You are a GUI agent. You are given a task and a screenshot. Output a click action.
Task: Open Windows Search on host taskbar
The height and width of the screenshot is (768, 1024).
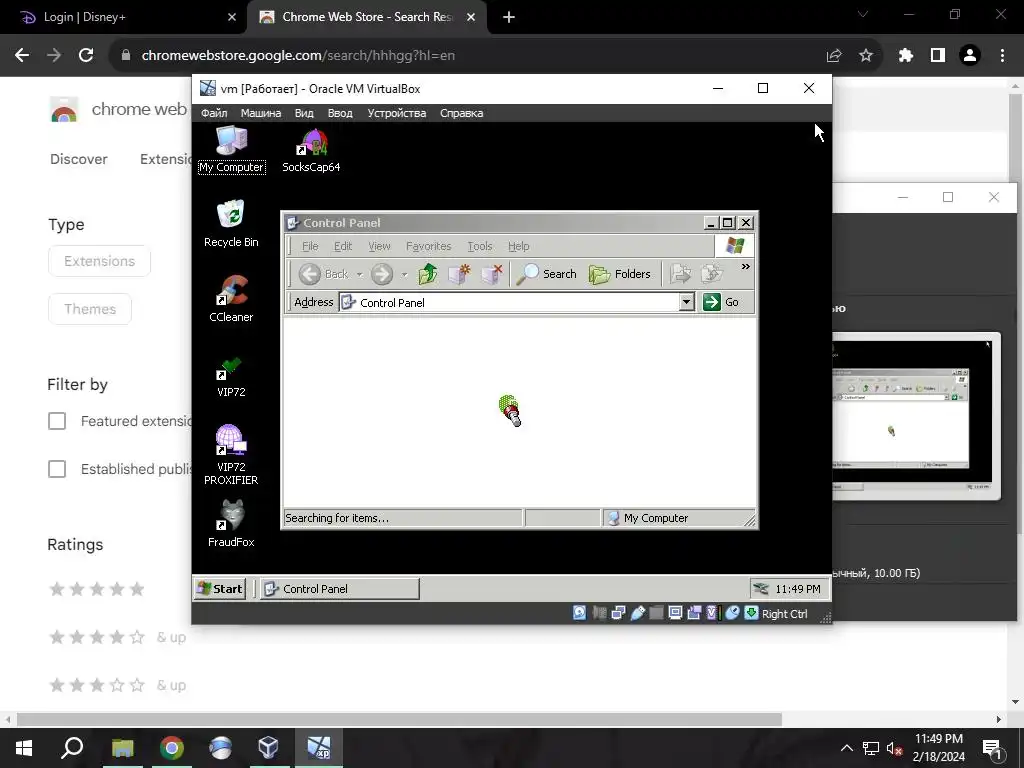point(72,748)
